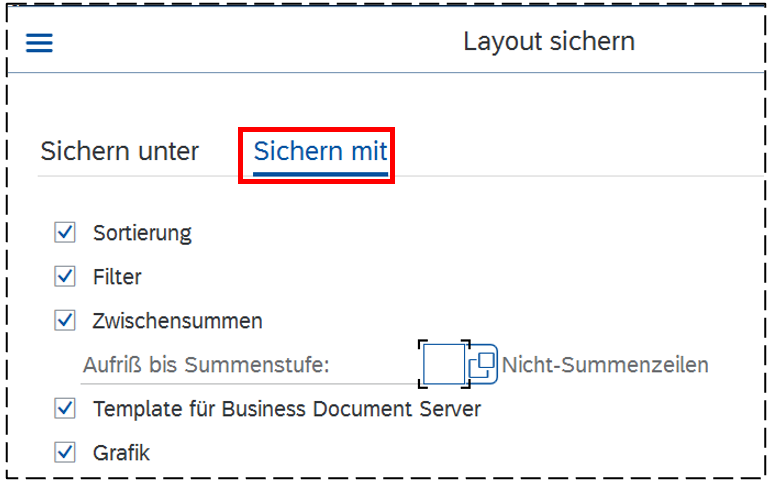Disable the Zwischensummen checkbox
Image resolution: width=771 pixels, height=485 pixels.
pyautogui.click(x=66, y=321)
